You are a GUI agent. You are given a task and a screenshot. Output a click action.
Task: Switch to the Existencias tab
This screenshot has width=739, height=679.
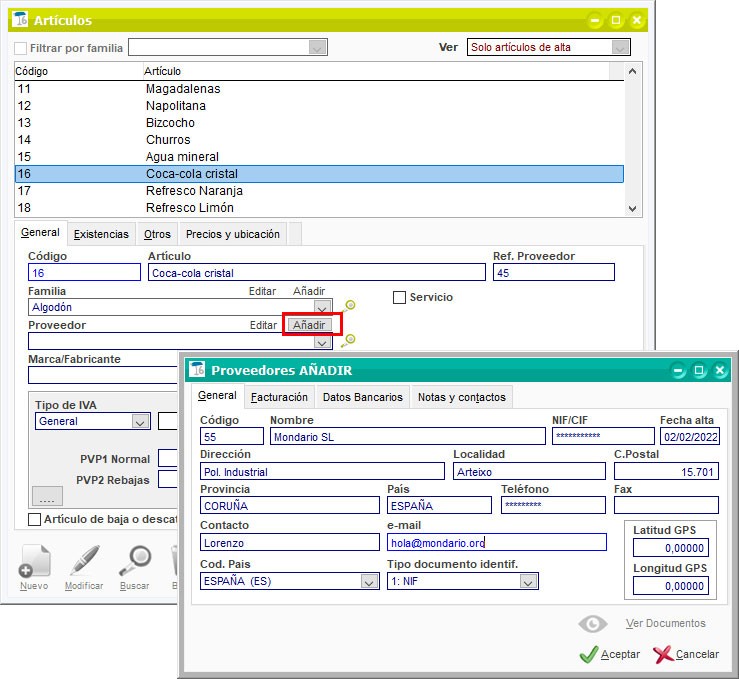pyautogui.click(x=101, y=234)
